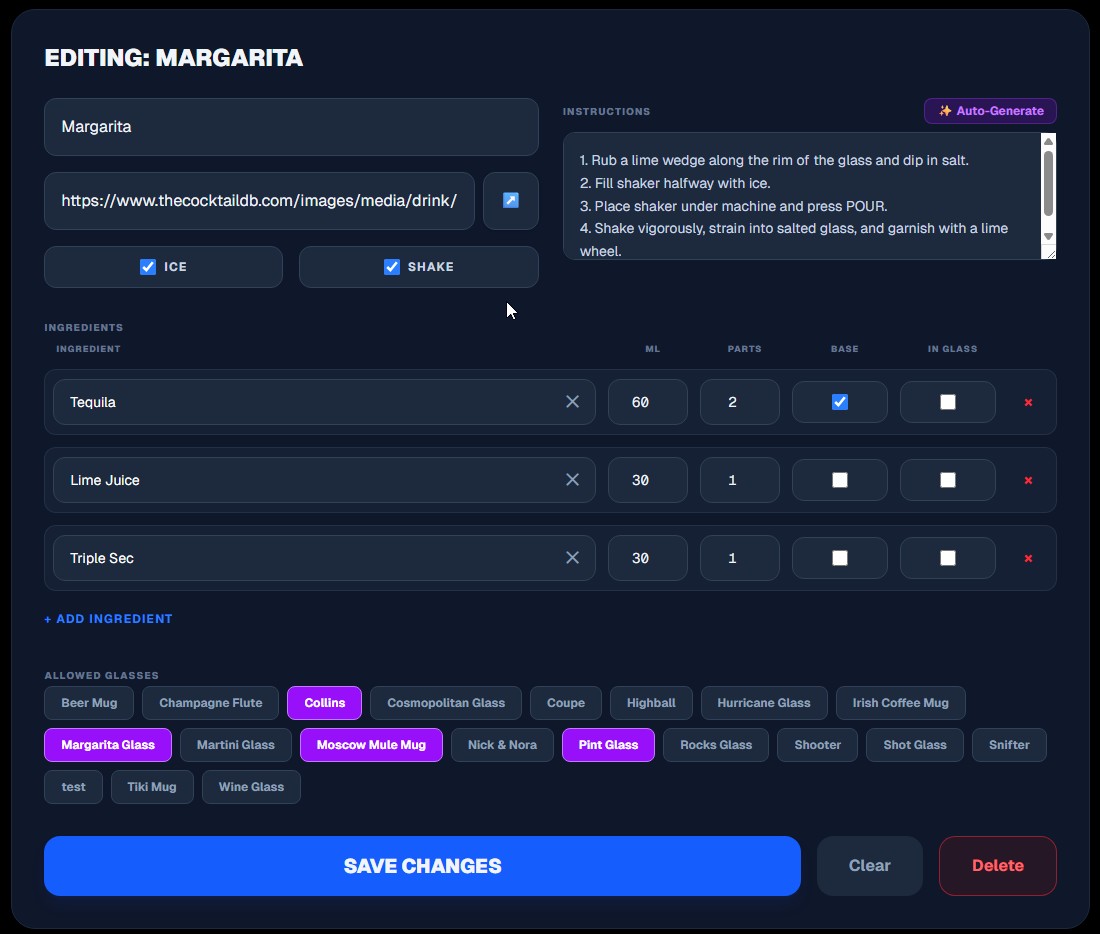Mark Triple Sec as the base spirit
The width and height of the screenshot is (1100, 934).
pyautogui.click(x=839, y=557)
